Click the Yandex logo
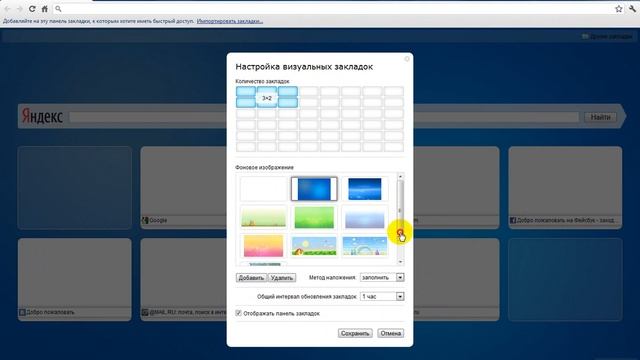The height and width of the screenshot is (360, 640). [x=42, y=116]
